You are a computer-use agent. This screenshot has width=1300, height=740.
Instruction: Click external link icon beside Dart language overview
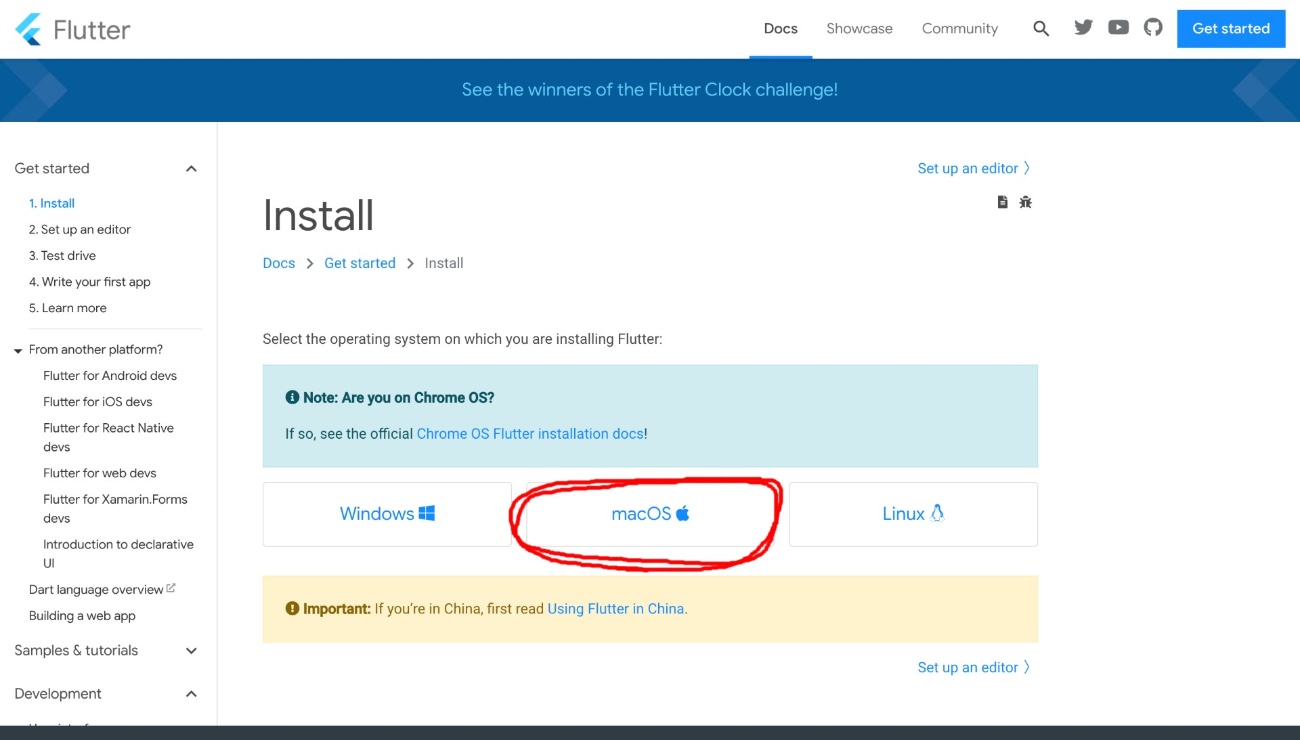[x=171, y=588]
